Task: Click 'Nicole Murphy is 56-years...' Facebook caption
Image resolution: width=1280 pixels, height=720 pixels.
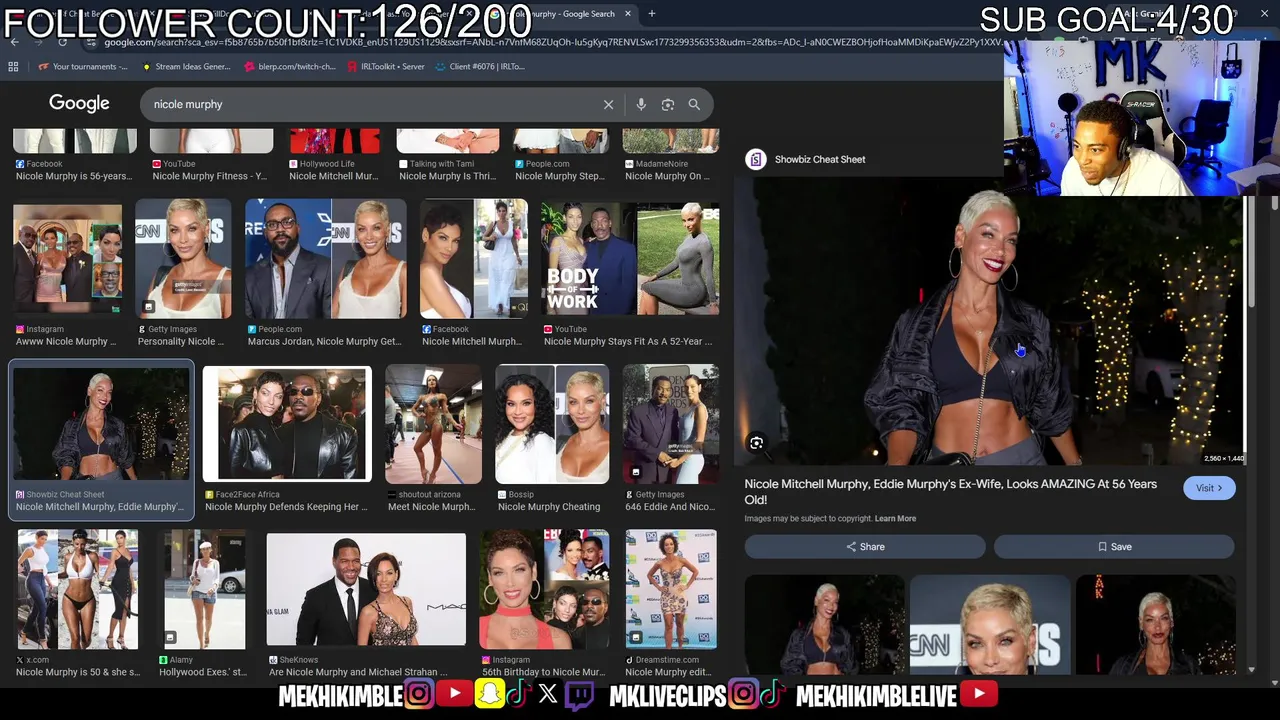Action: (73, 176)
